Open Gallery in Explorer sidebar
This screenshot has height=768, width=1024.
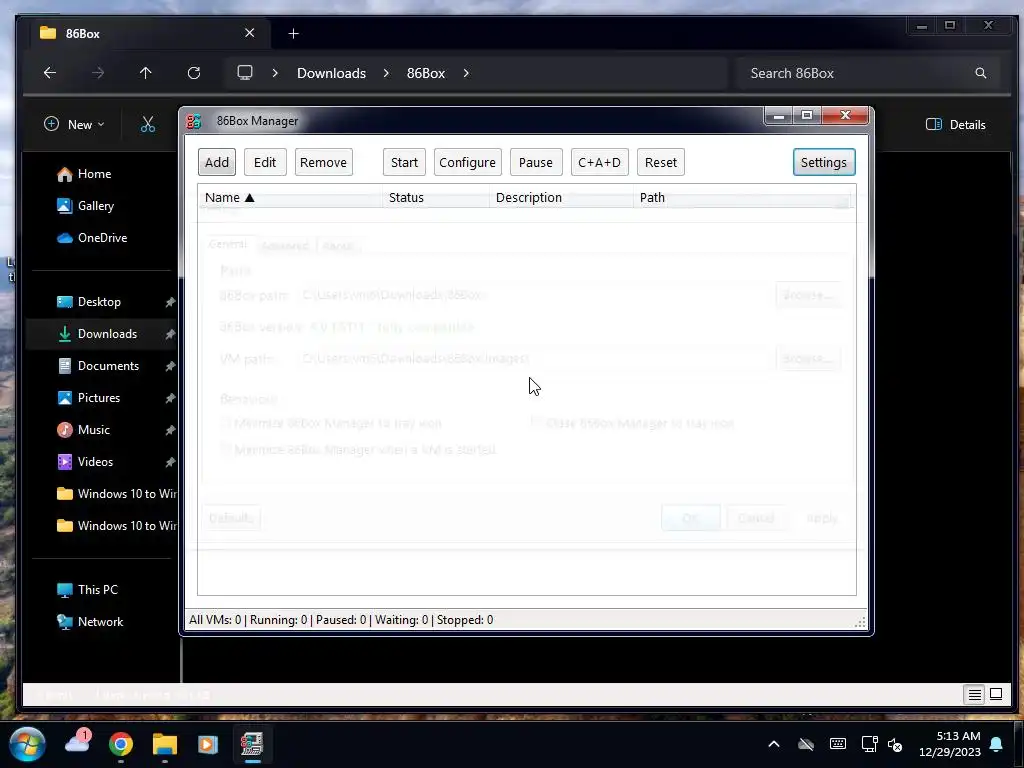86,206
